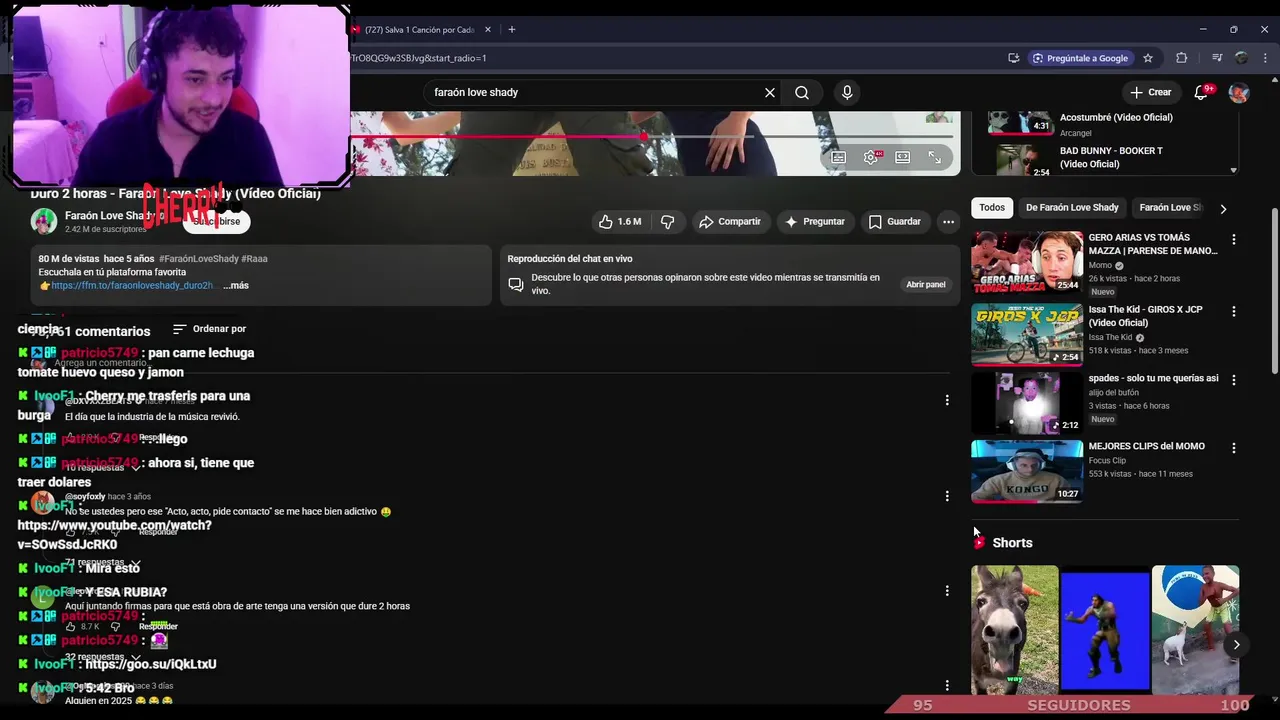Viewport: 1280px width, 720px height.
Task: Click Pregúntale a Google button
Action: coord(1080,58)
